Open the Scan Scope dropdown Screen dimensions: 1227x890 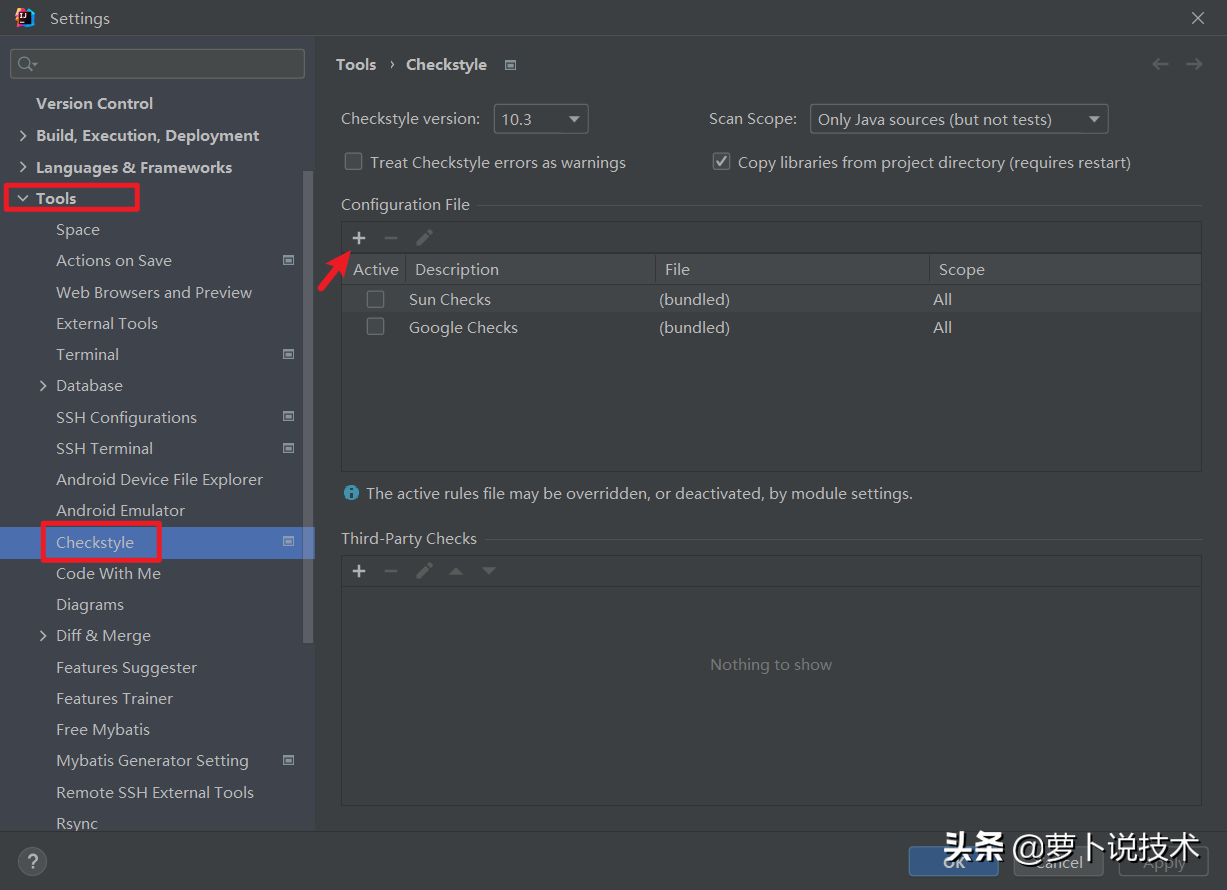coord(959,119)
